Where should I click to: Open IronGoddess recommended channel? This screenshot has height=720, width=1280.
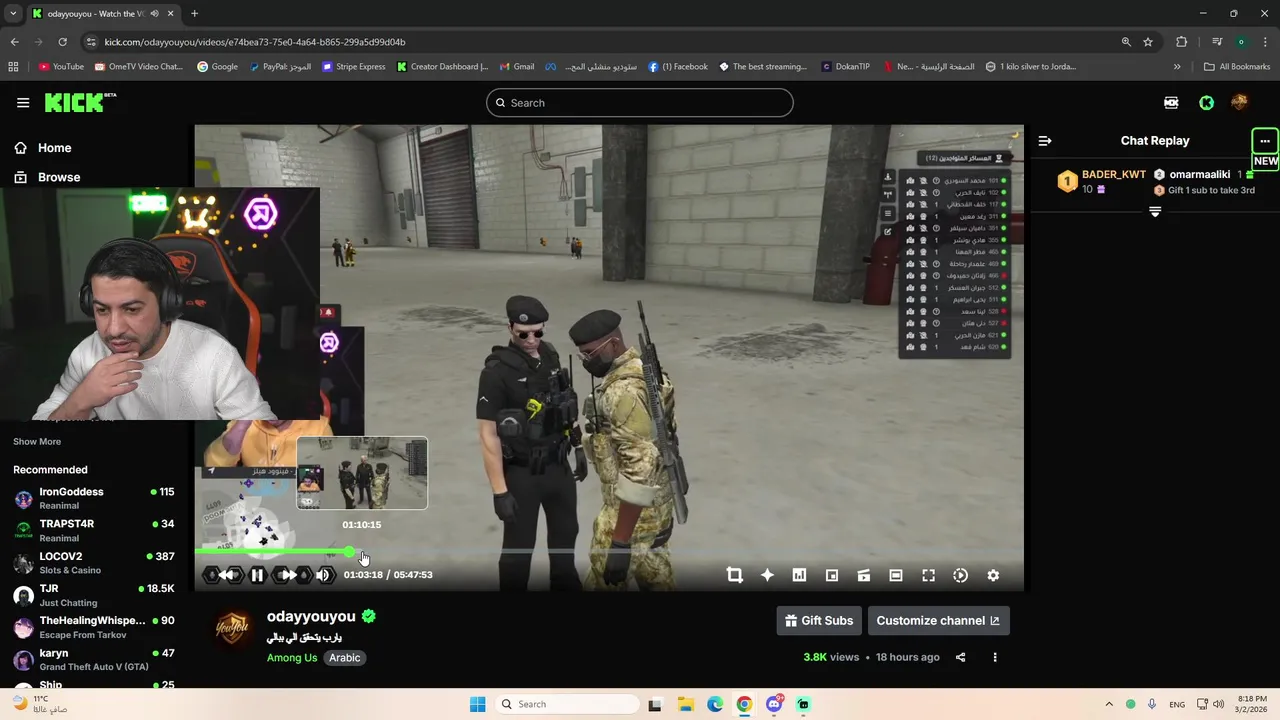(x=94, y=498)
